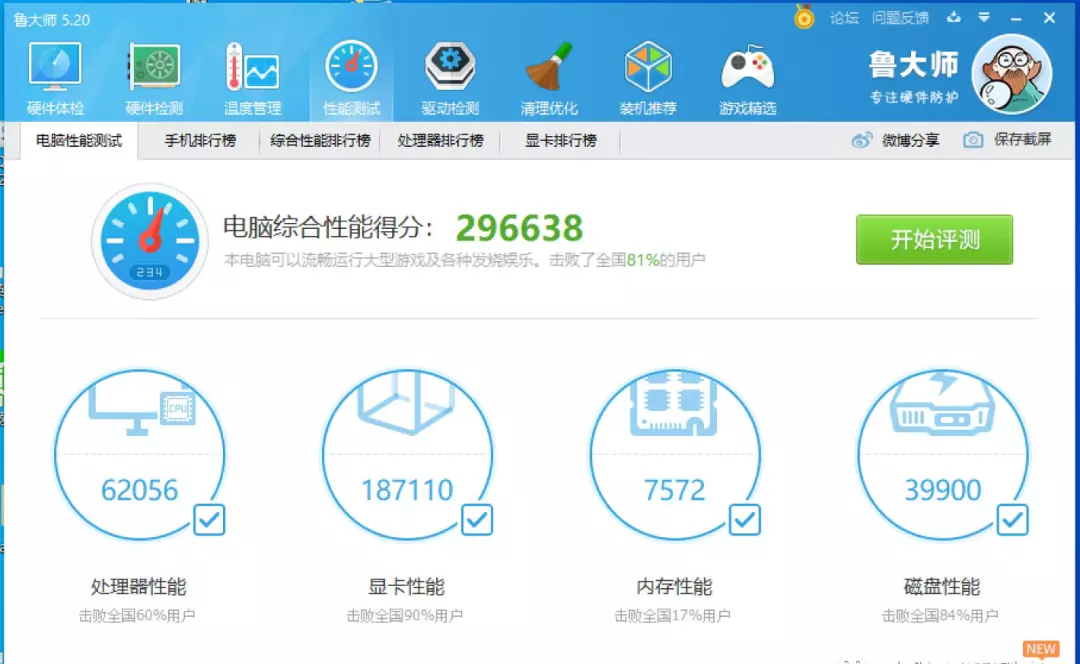The width and height of the screenshot is (1080, 664).
Task: Click the 处理器性能 label
Action: (138, 587)
